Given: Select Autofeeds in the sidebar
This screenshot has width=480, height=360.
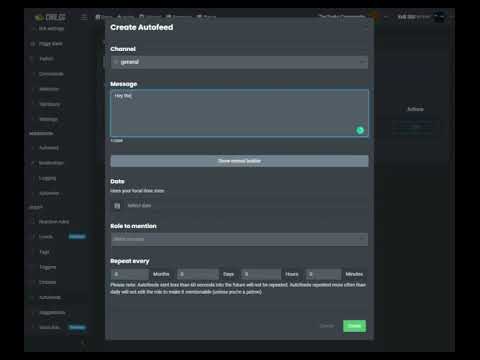Looking at the screenshot, I should click(50, 297).
